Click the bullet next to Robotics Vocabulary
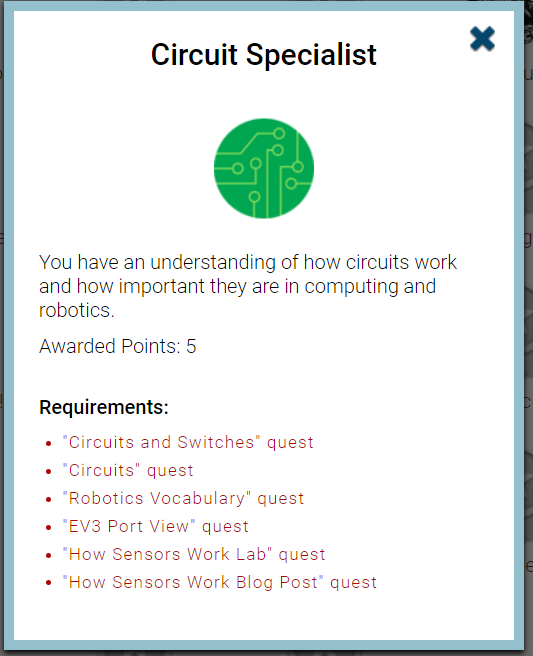 tap(49, 500)
